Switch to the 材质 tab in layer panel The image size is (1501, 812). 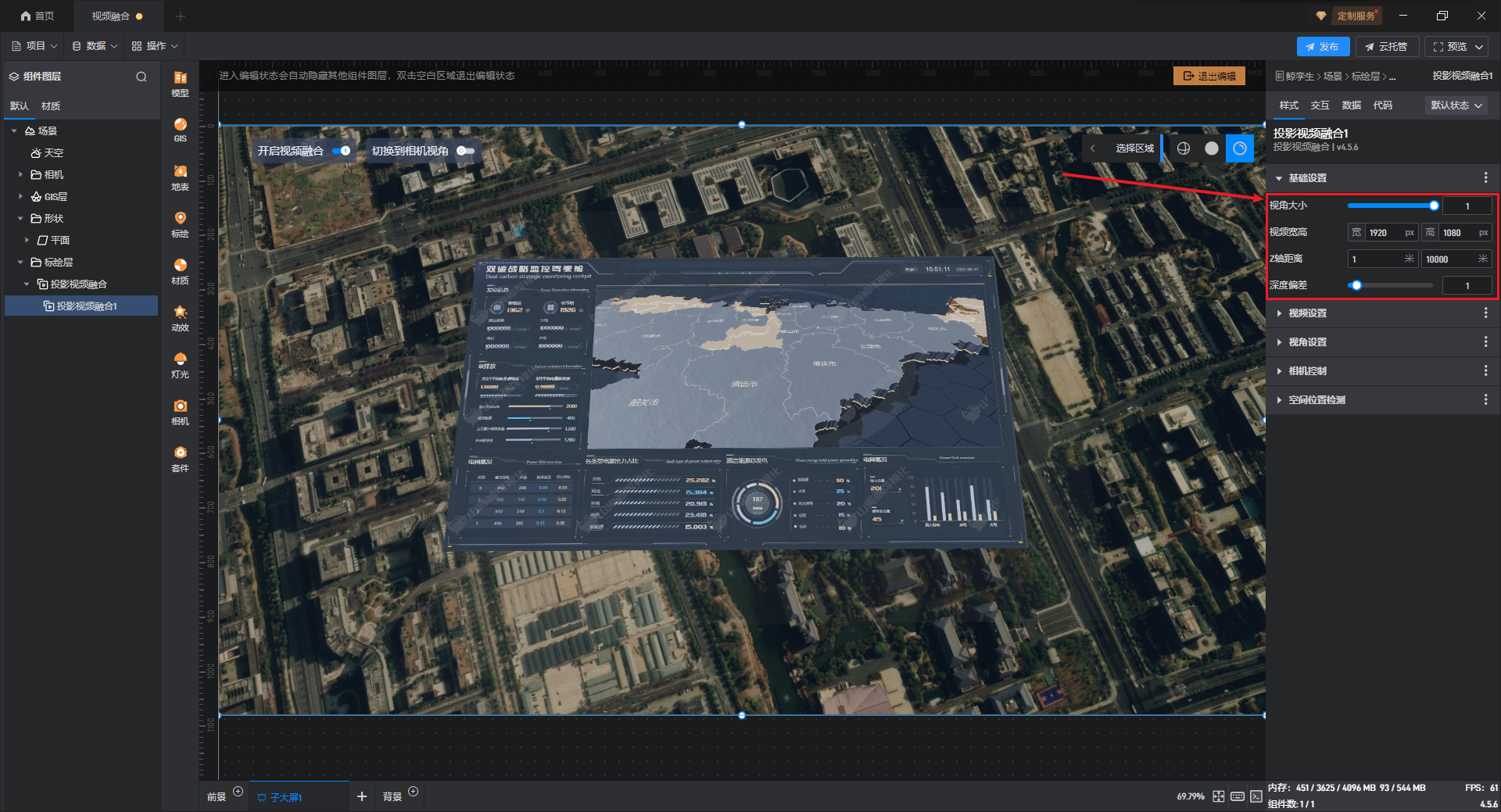[x=51, y=106]
